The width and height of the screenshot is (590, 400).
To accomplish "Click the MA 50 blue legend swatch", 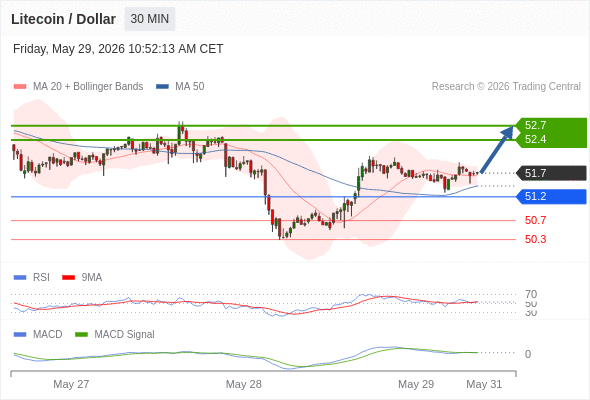I will tap(162, 87).
